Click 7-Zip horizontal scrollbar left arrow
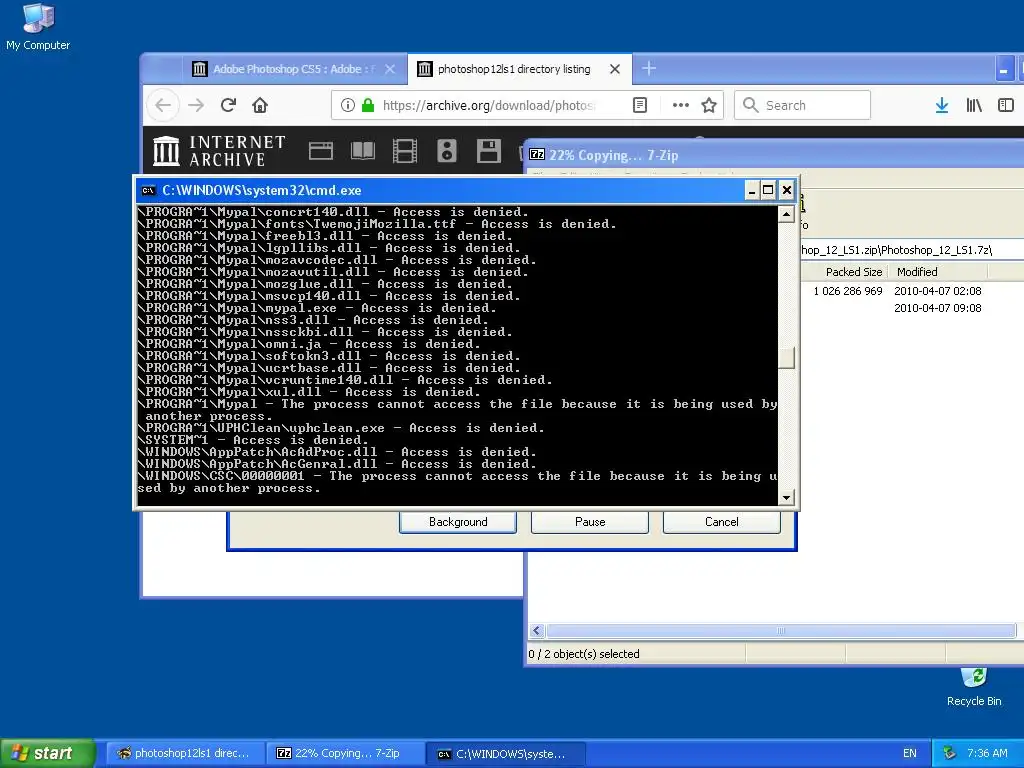The height and width of the screenshot is (768, 1024). click(536, 630)
